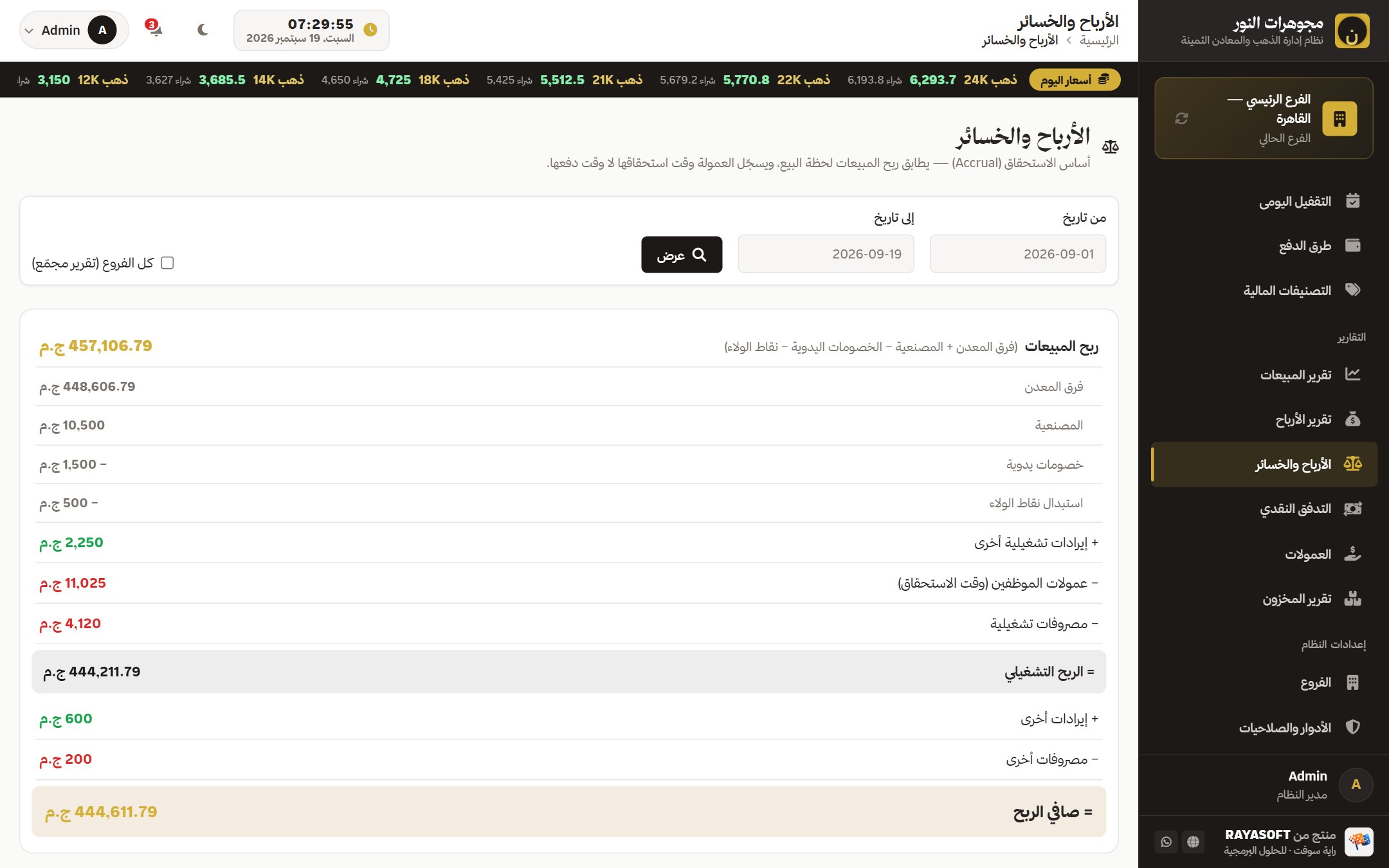This screenshot has width=1389, height=868.
Task: Click the من تاريخ date field 2026-09-01
Action: 1018,254
